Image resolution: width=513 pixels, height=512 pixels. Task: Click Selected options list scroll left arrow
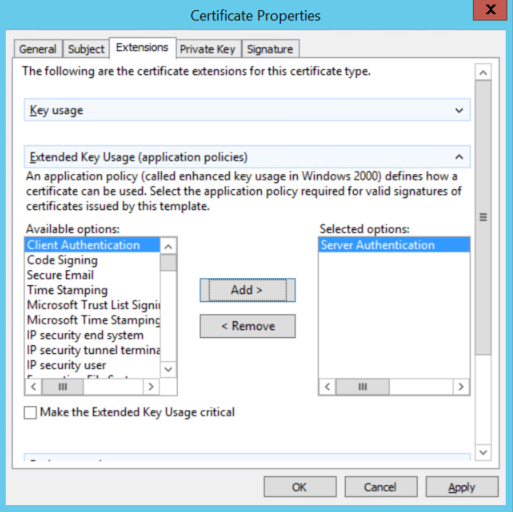(x=328, y=387)
